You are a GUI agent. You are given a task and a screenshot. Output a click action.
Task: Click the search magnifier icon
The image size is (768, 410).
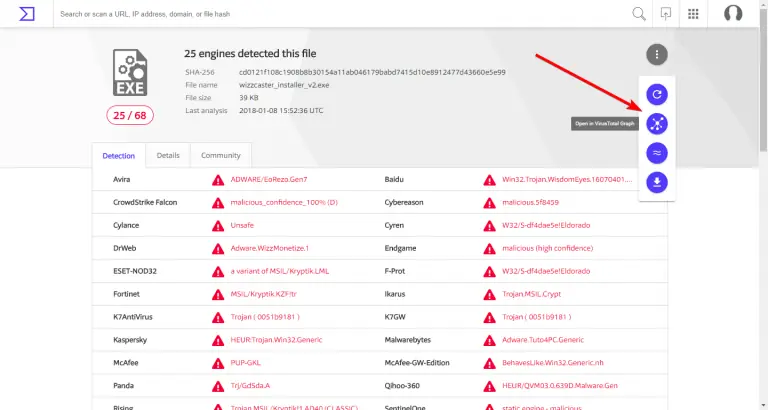coord(639,14)
